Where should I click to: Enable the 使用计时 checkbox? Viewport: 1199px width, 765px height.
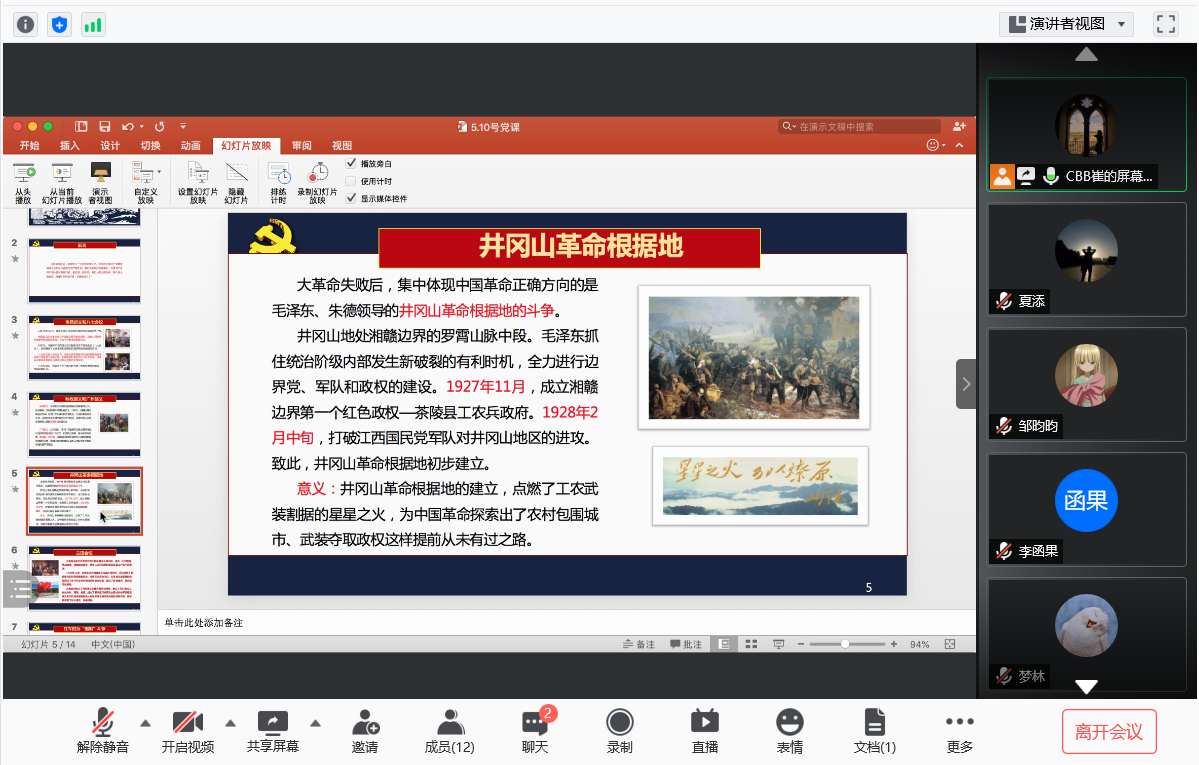352,180
